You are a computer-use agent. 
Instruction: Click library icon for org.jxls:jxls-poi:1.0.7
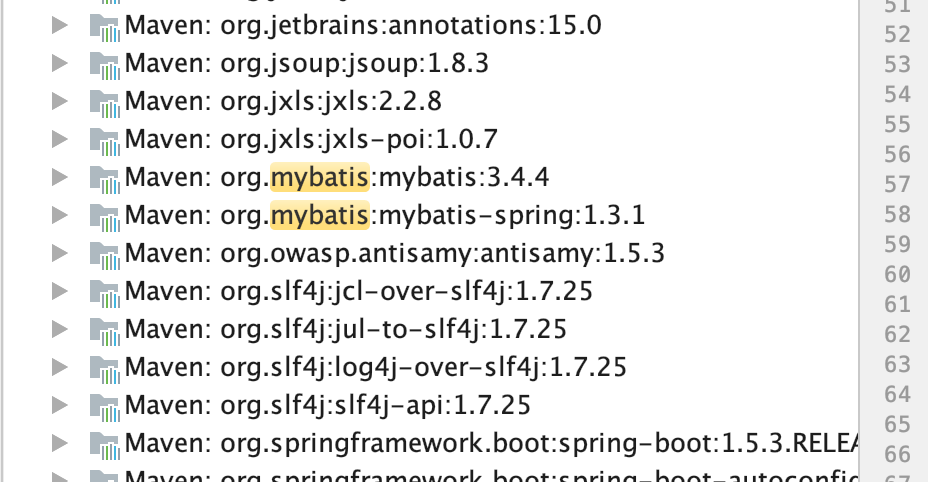(105, 141)
